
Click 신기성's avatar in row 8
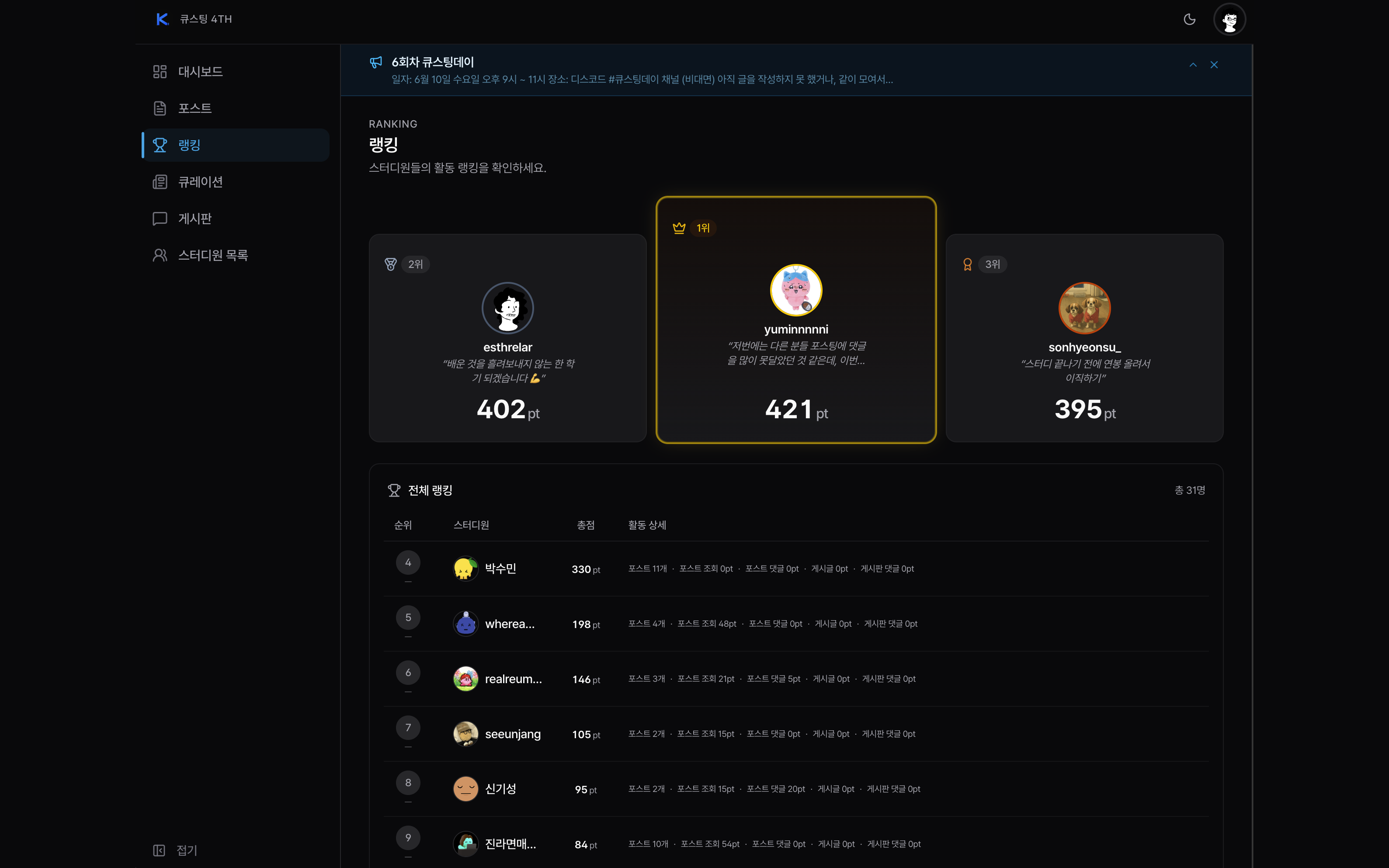[x=465, y=789]
